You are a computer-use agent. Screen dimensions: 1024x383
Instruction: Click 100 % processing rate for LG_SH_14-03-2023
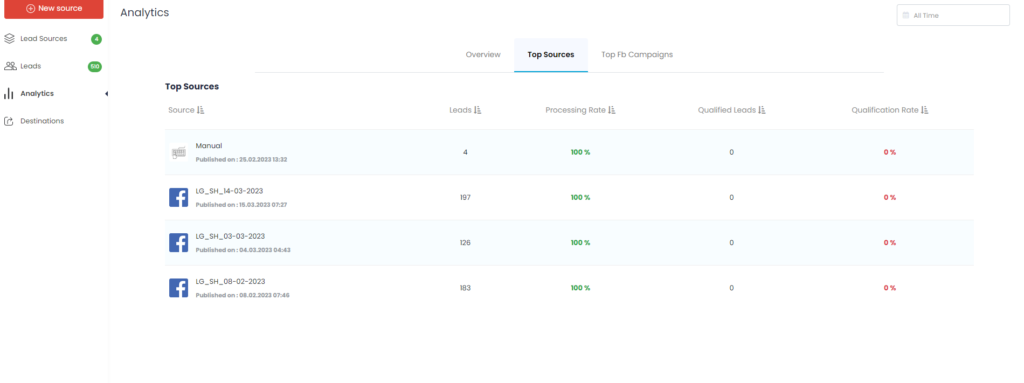click(x=581, y=197)
